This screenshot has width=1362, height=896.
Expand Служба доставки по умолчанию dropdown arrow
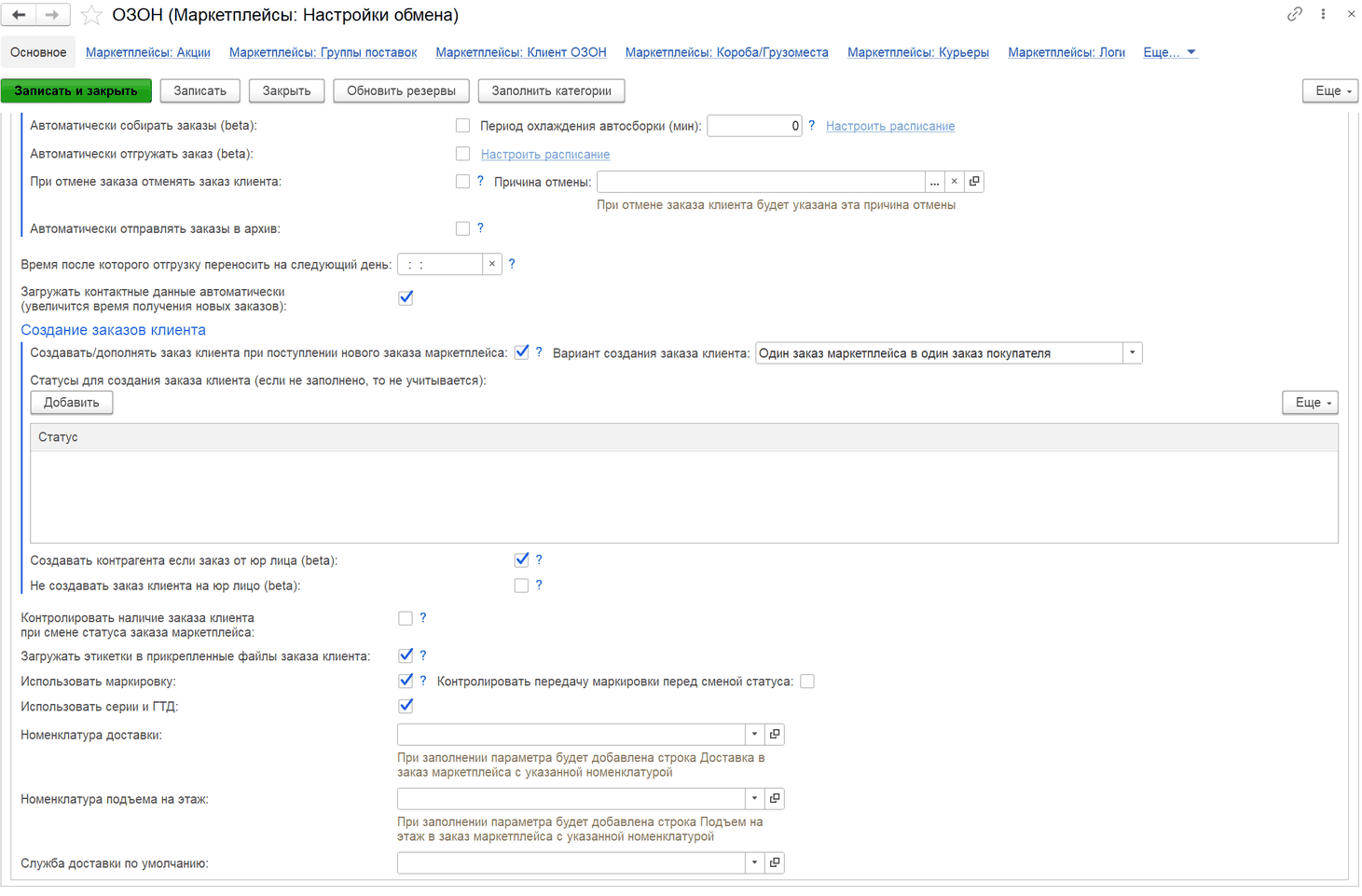(755, 863)
